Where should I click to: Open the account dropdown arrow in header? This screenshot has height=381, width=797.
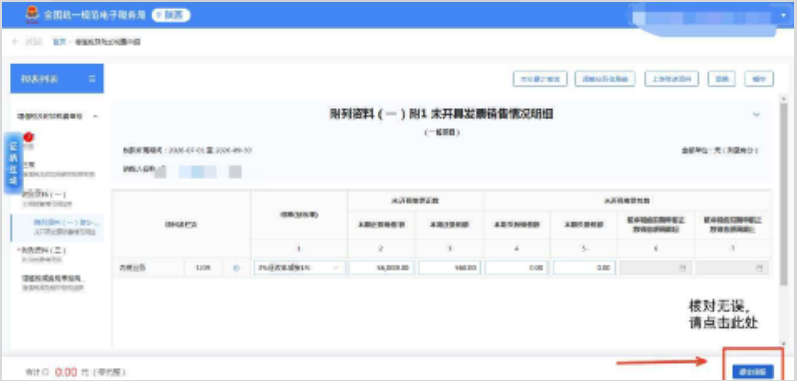783,15
